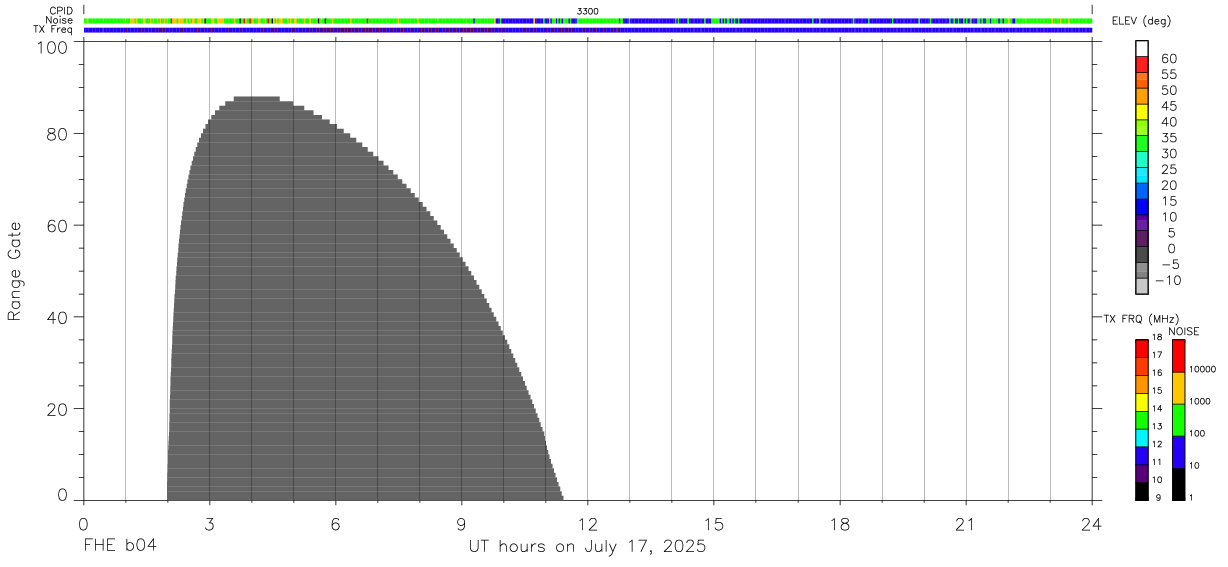
Task: Click the x-axis tick label '18'
Action: tap(839, 524)
